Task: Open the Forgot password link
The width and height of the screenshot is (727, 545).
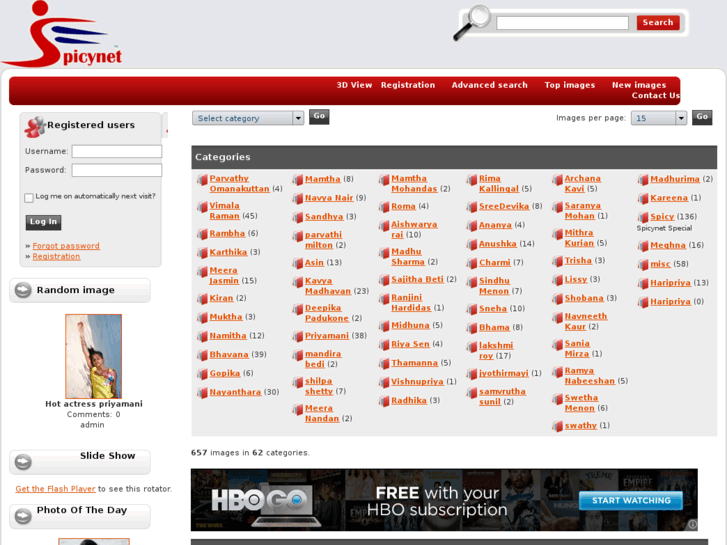Action: (x=66, y=246)
